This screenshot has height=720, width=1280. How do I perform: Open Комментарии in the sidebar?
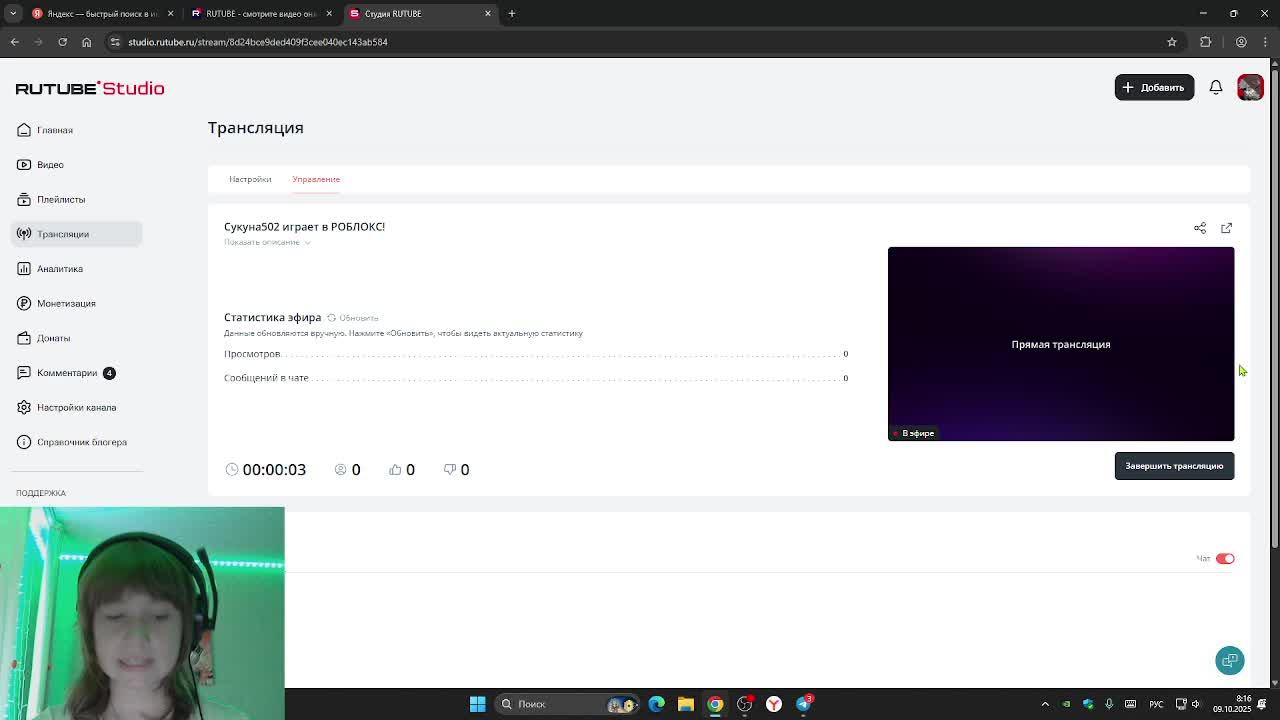[77, 373]
